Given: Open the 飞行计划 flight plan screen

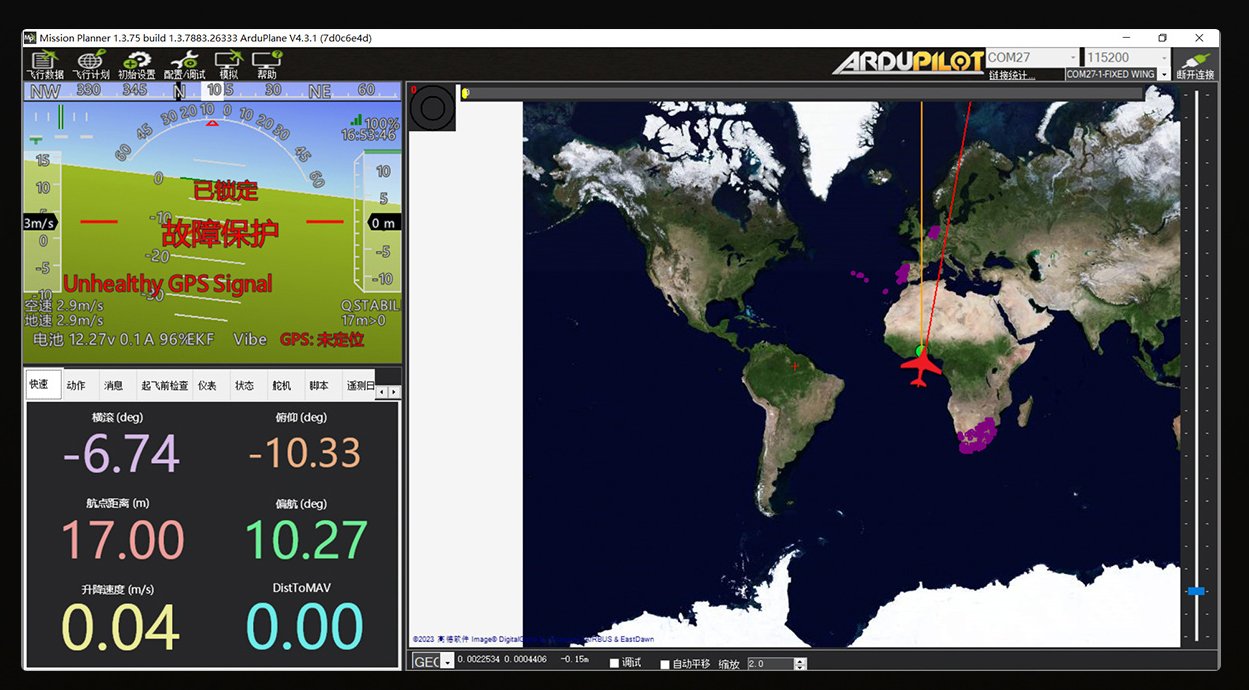Looking at the screenshot, I should (x=91, y=66).
